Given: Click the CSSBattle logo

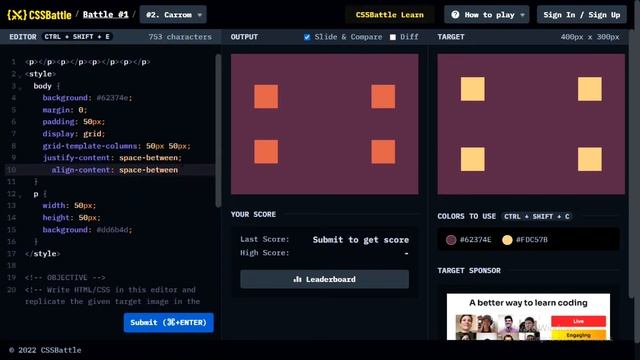Looking at the screenshot, I should [x=39, y=15].
